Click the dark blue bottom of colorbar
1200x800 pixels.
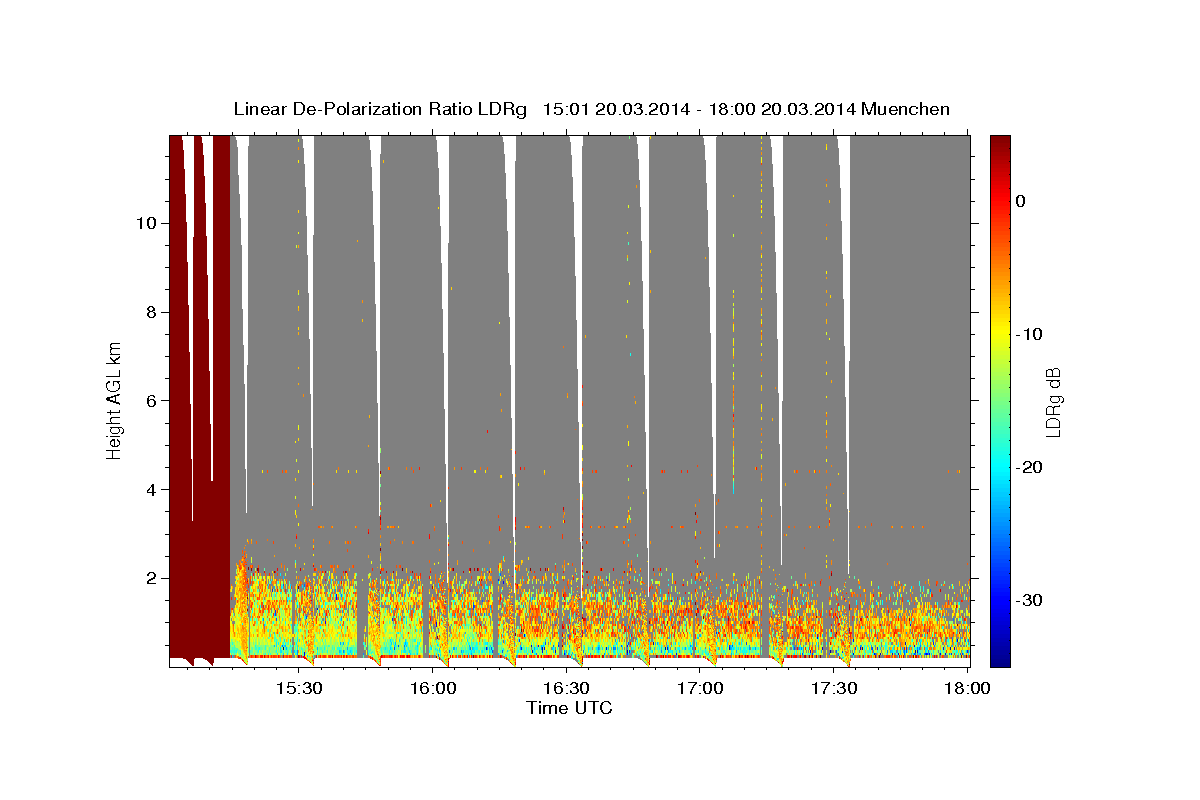tap(1000, 658)
